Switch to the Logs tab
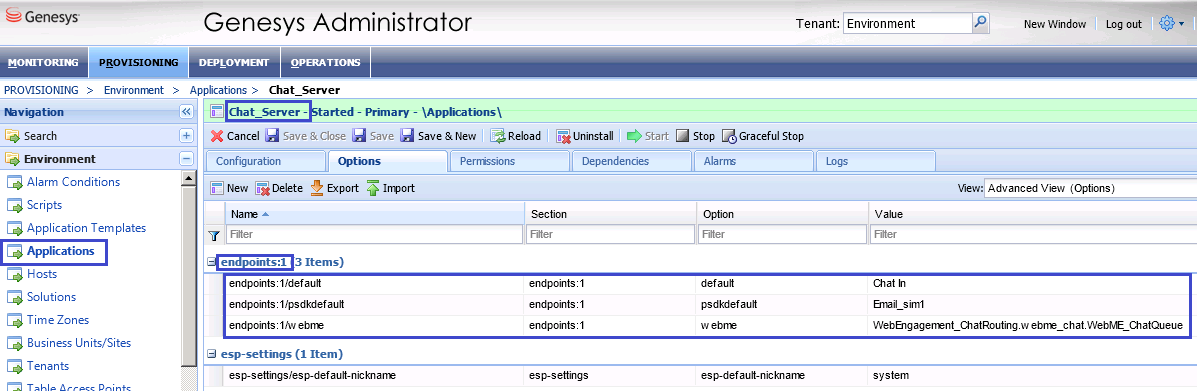Screen dimensions: 1197x391 pos(876,161)
